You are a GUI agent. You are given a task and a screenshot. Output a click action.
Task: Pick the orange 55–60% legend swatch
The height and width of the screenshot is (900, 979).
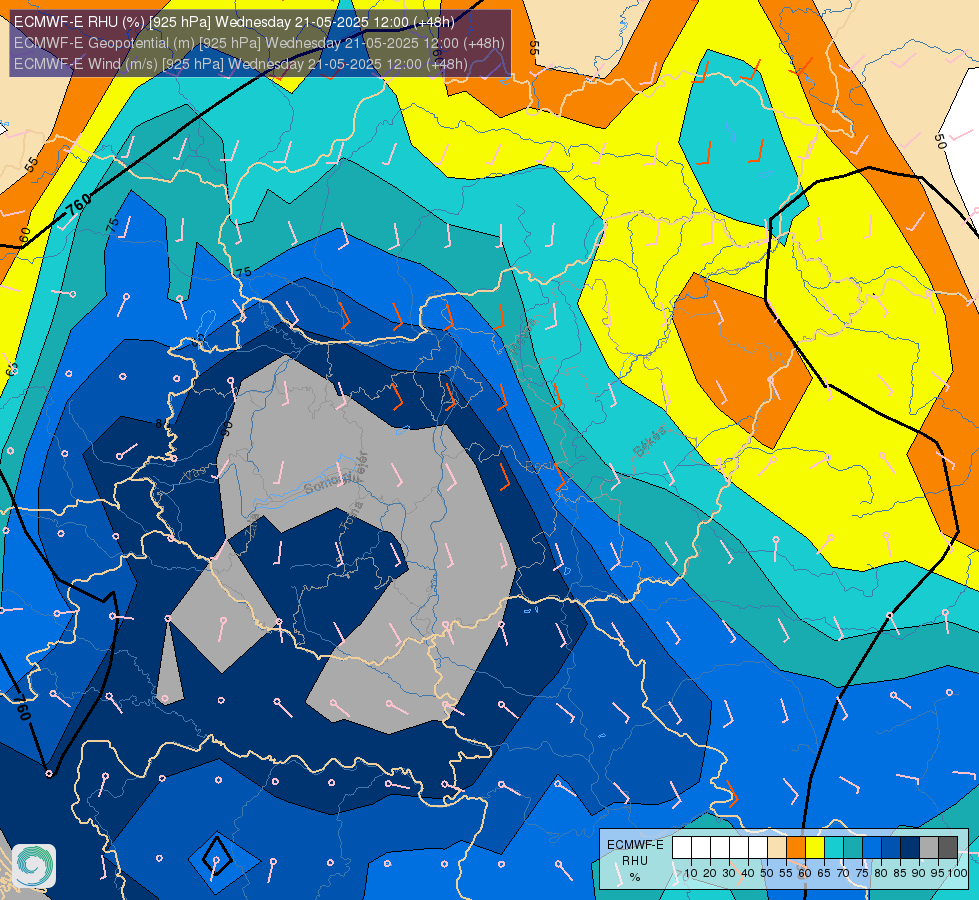tap(796, 847)
